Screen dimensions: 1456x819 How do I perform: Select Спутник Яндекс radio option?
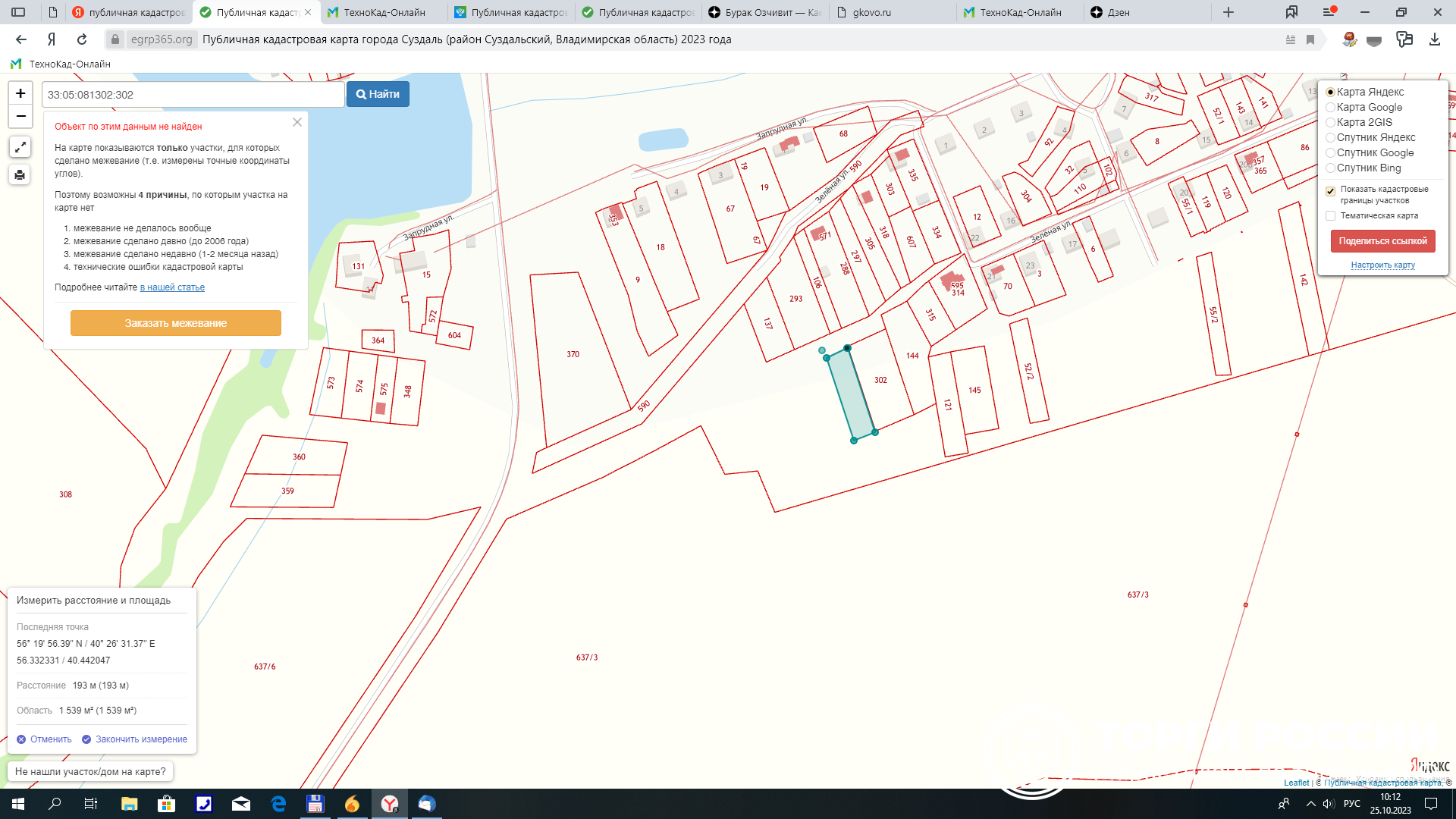coord(1330,137)
